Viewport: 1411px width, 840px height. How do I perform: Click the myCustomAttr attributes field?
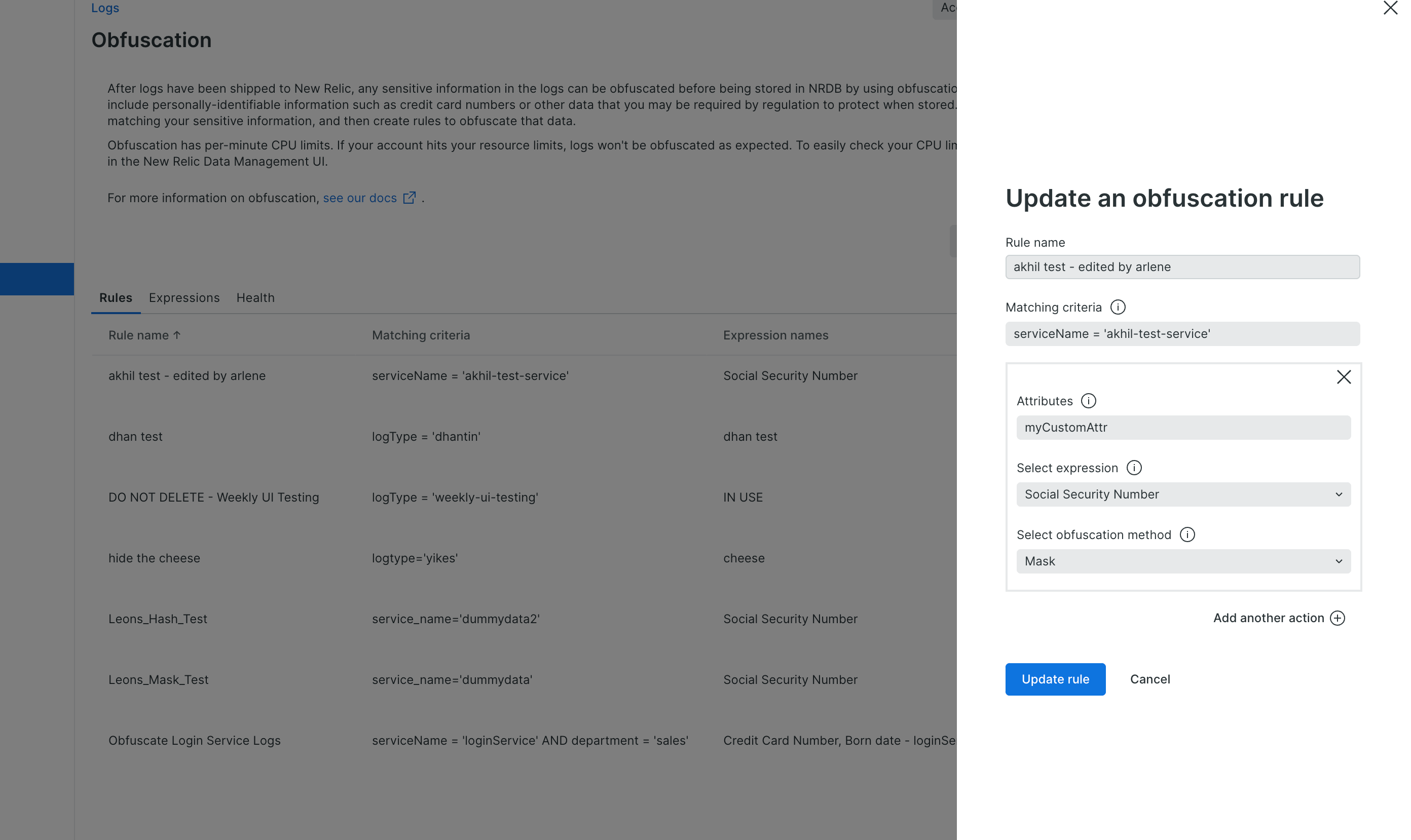[x=1183, y=428]
